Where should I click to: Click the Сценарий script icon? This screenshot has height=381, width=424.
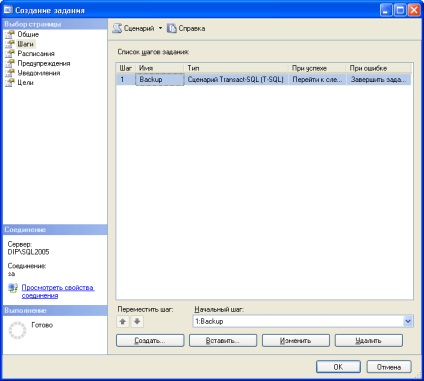[x=117, y=28]
